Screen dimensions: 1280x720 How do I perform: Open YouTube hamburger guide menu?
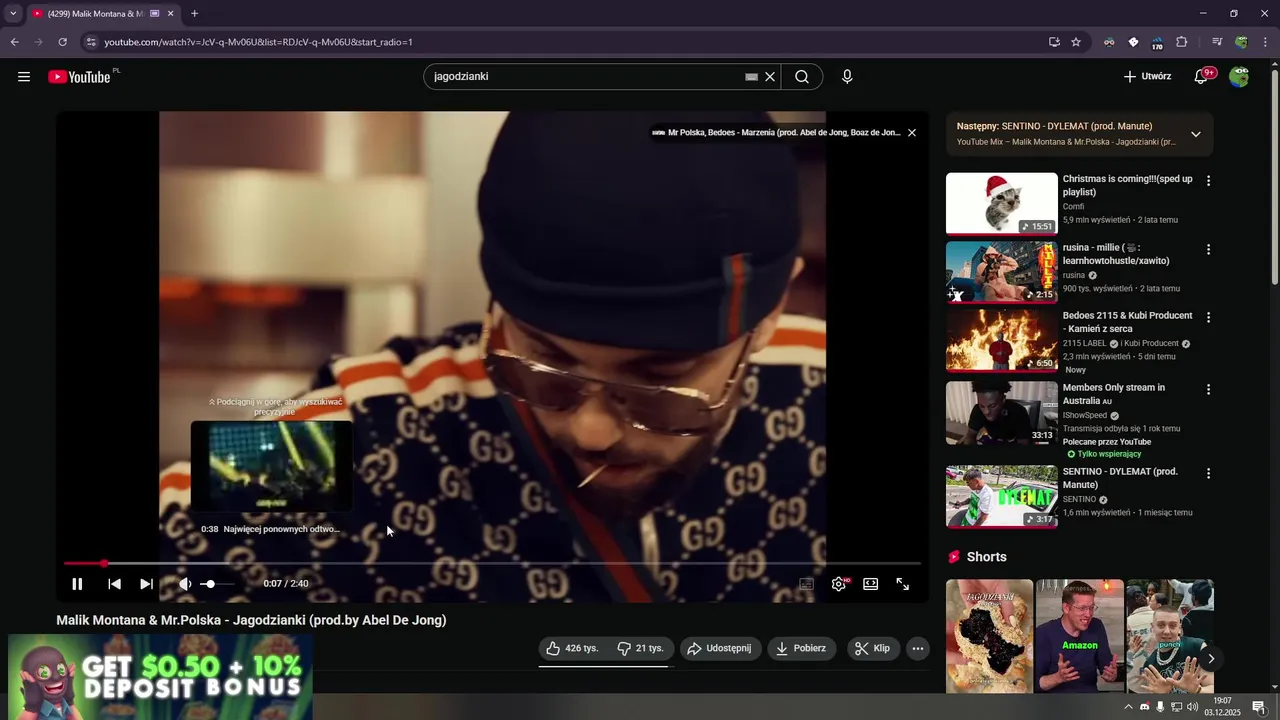[x=24, y=77]
